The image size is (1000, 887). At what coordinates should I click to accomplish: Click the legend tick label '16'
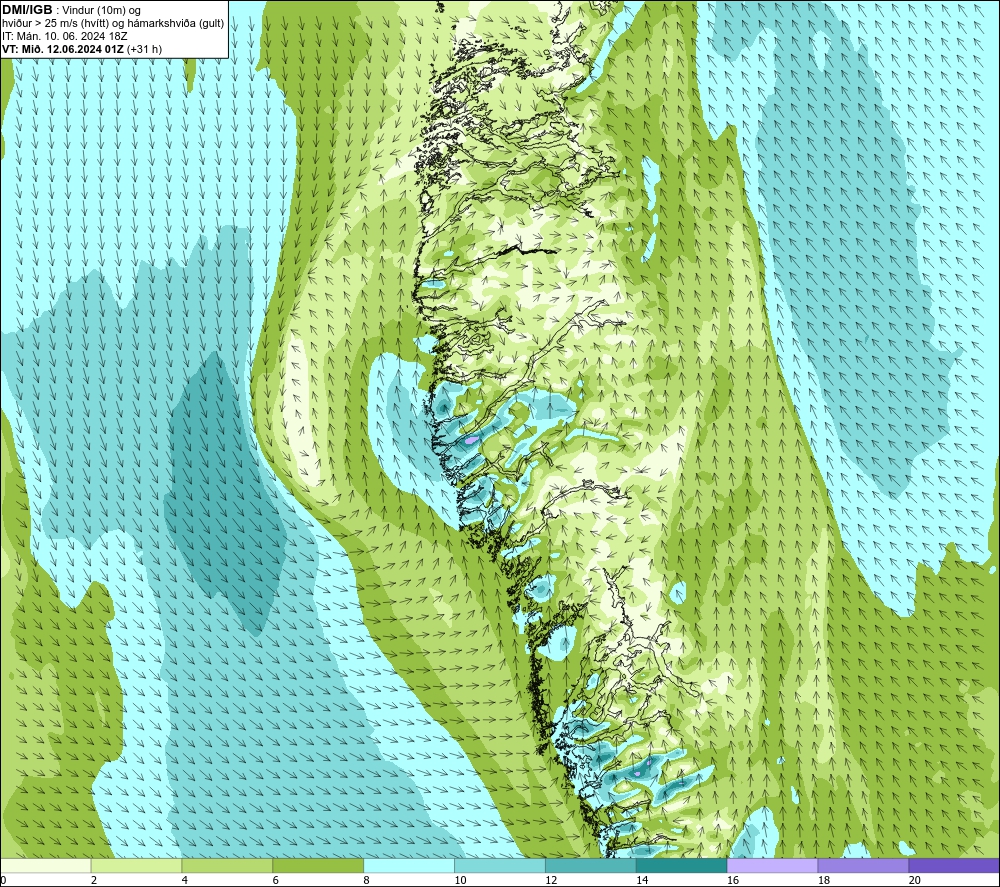[x=733, y=880]
